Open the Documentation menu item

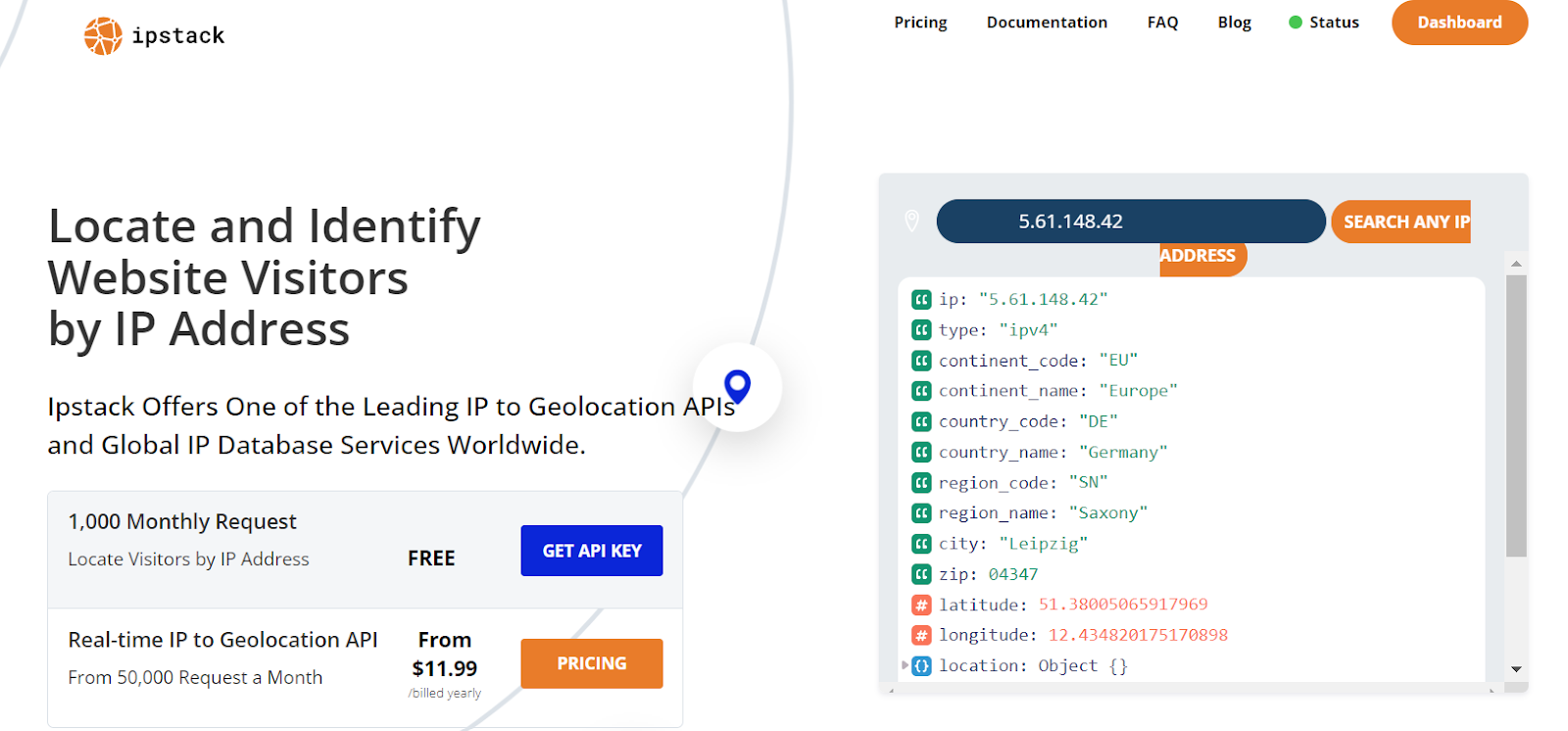coord(1047,23)
